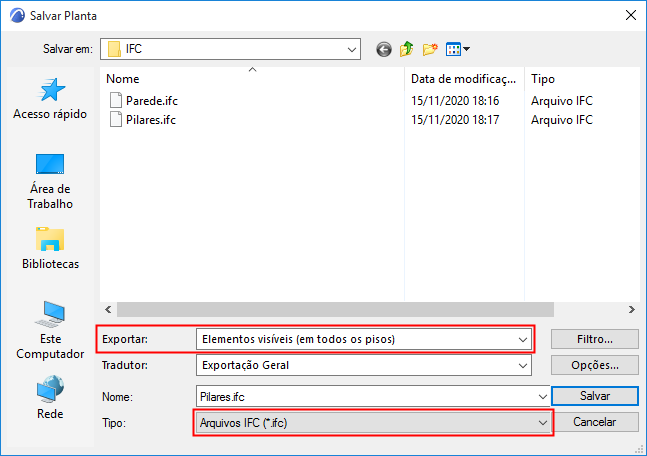Create a new folder
Image resolution: width=647 pixels, height=456 pixels.
(431, 48)
